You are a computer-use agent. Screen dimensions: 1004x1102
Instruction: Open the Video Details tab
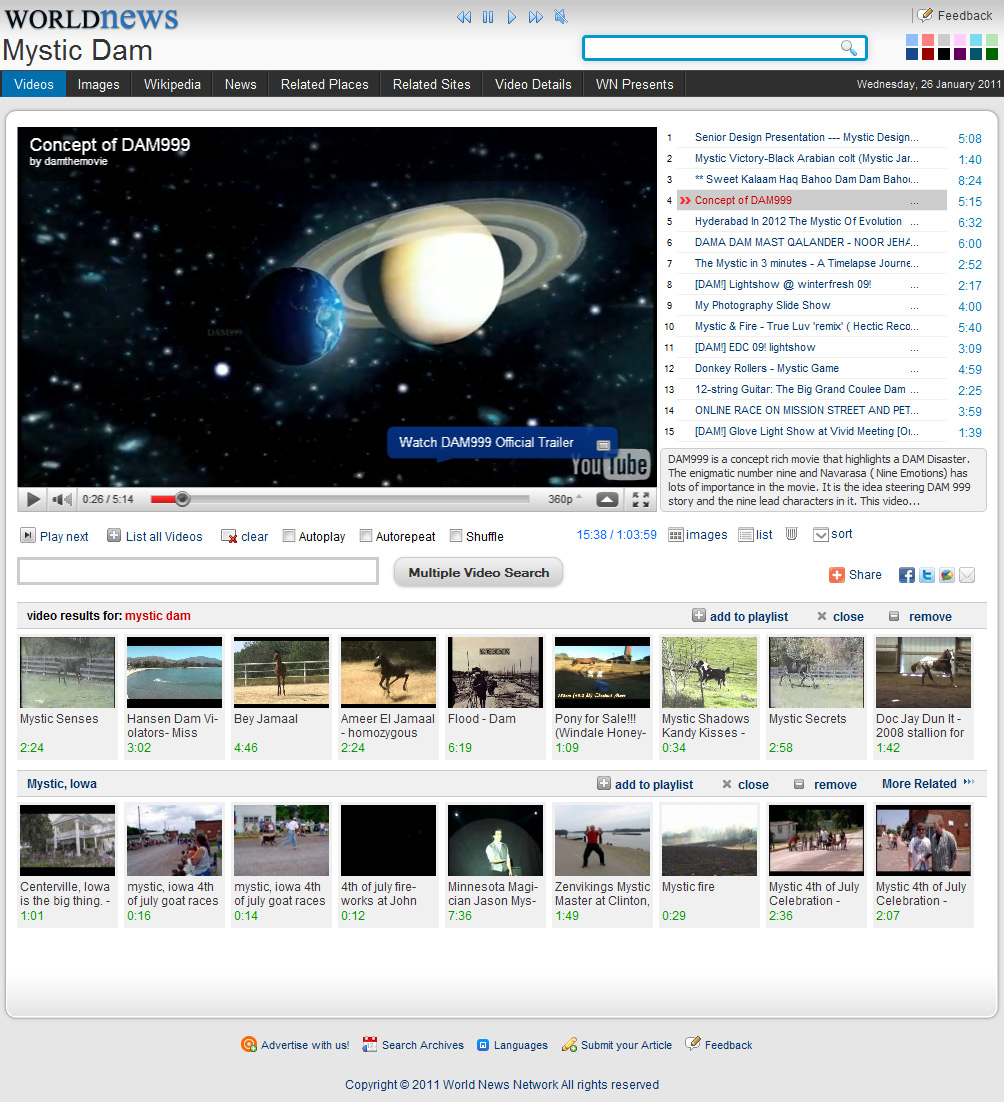[x=533, y=84]
